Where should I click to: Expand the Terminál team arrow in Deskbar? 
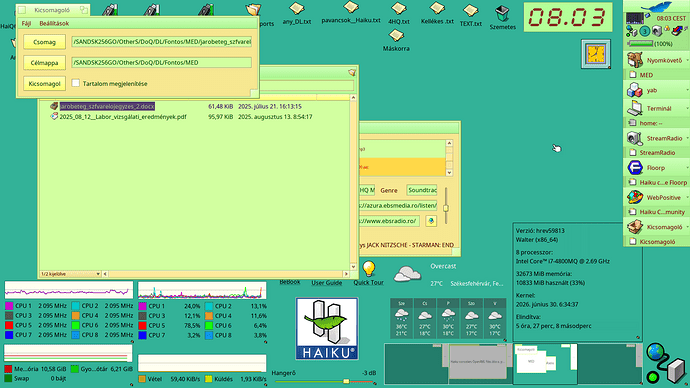point(687,108)
